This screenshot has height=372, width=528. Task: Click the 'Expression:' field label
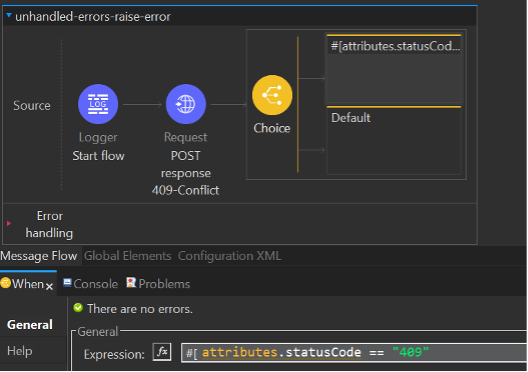pyautogui.click(x=114, y=354)
